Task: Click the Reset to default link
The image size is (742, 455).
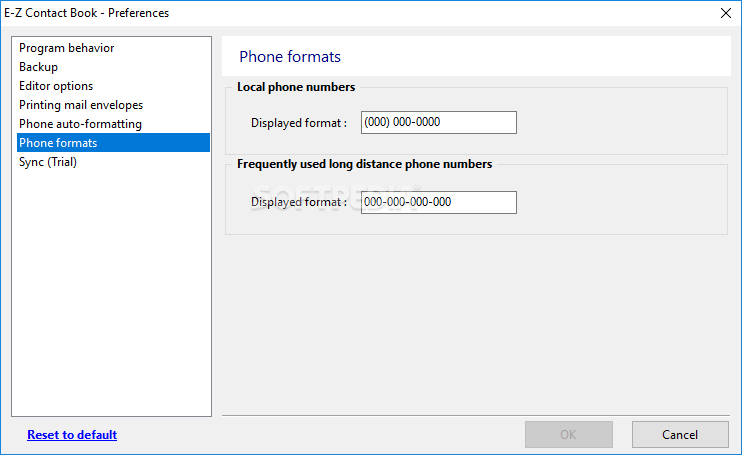Action: pyautogui.click(x=72, y=435)
